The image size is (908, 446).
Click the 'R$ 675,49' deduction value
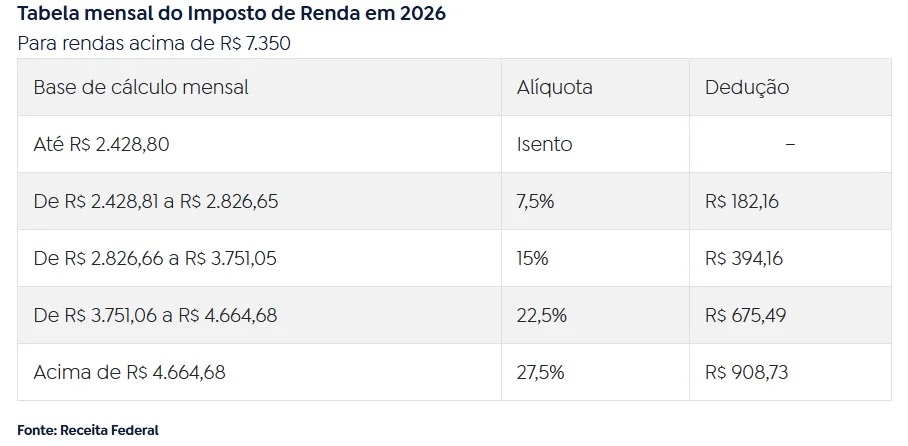tap(745, 315)
